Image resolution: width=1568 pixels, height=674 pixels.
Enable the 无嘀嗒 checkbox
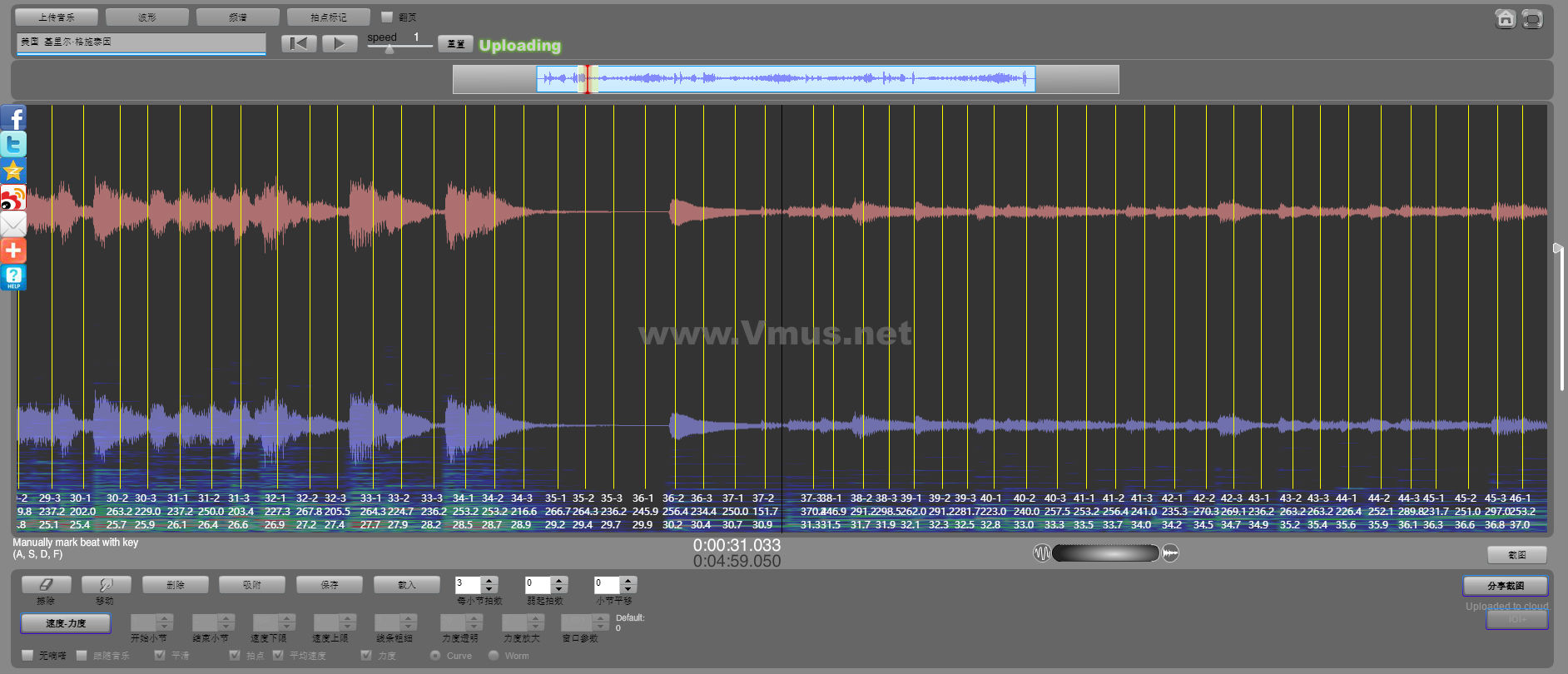point(27,656)
